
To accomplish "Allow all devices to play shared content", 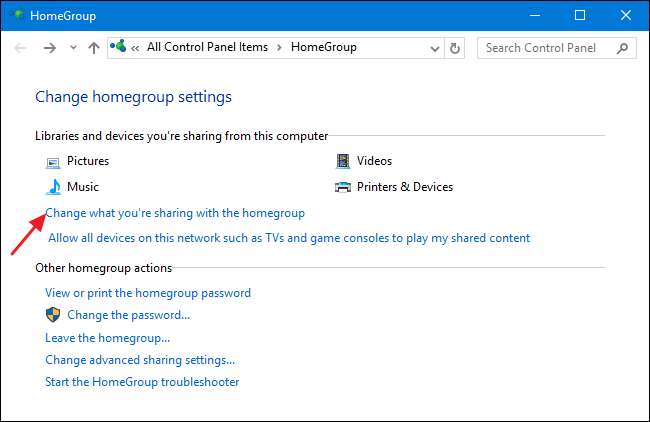I will click(x=289, y=238).
